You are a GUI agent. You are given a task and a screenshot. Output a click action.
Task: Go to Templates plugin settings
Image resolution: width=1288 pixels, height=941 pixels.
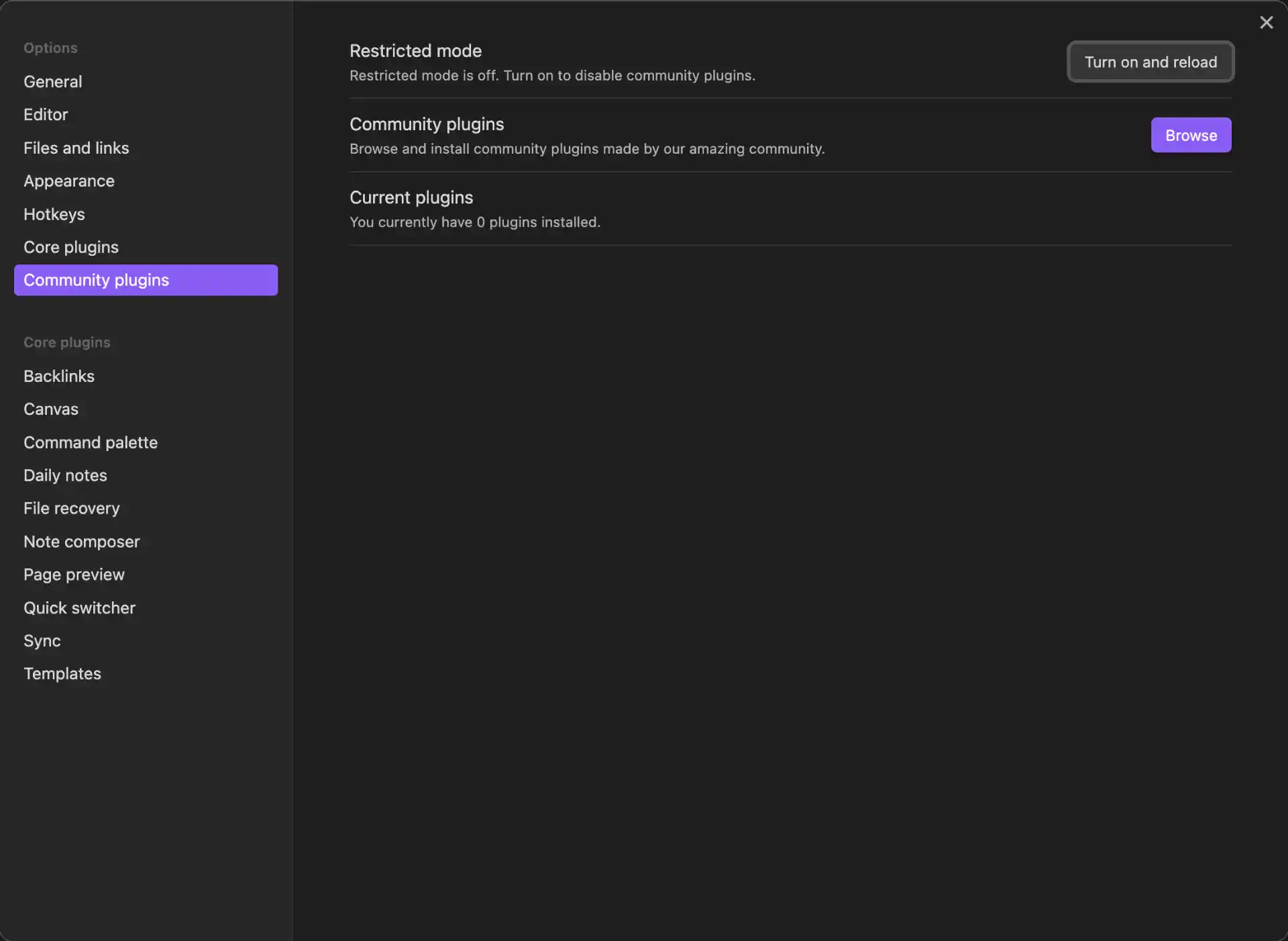[62, 674]
